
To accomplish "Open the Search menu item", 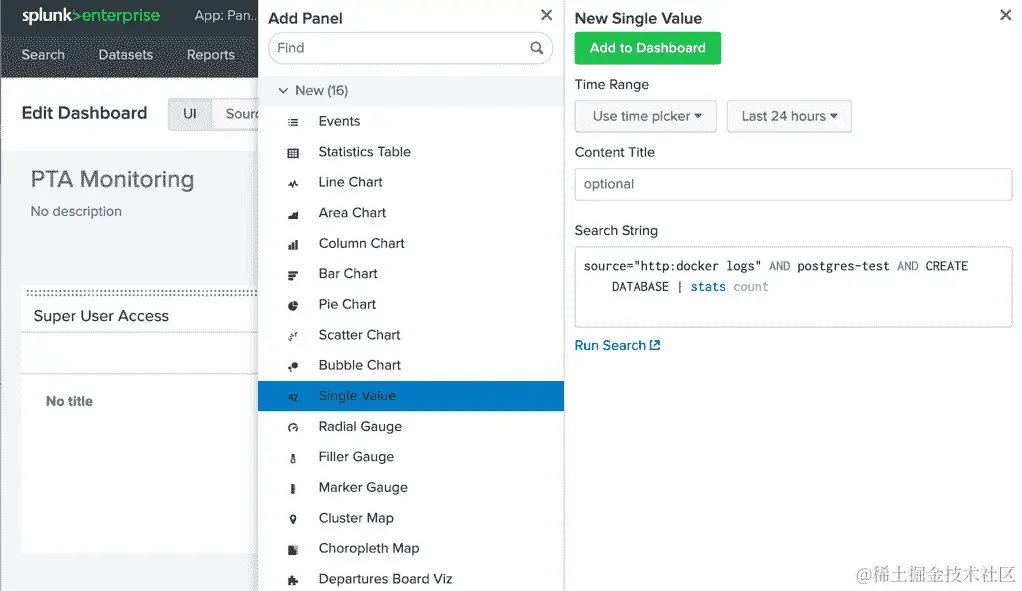I will (43, 55).
